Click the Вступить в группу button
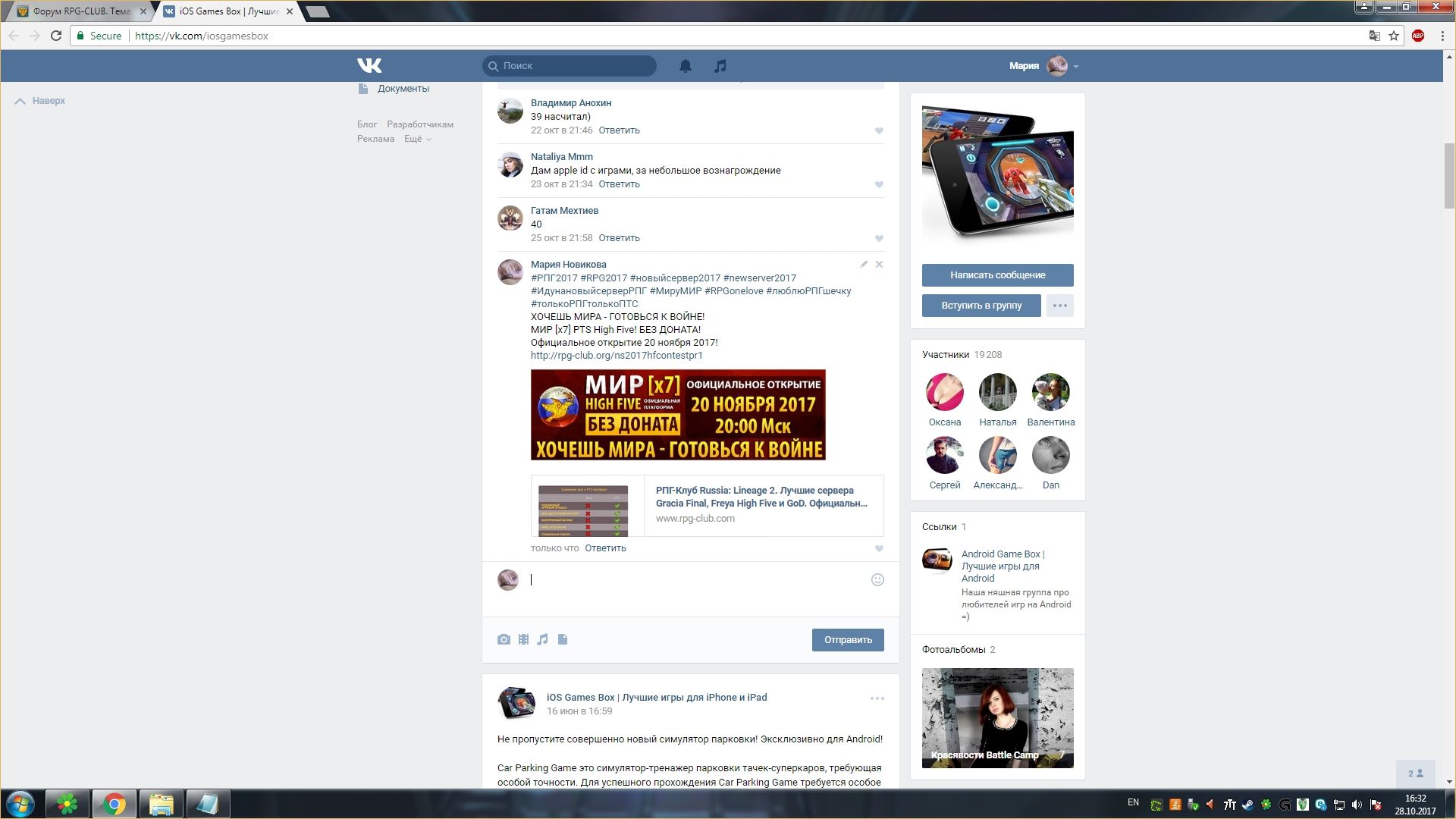Screen dimensions: 1456x819 (x=981, y=306)
